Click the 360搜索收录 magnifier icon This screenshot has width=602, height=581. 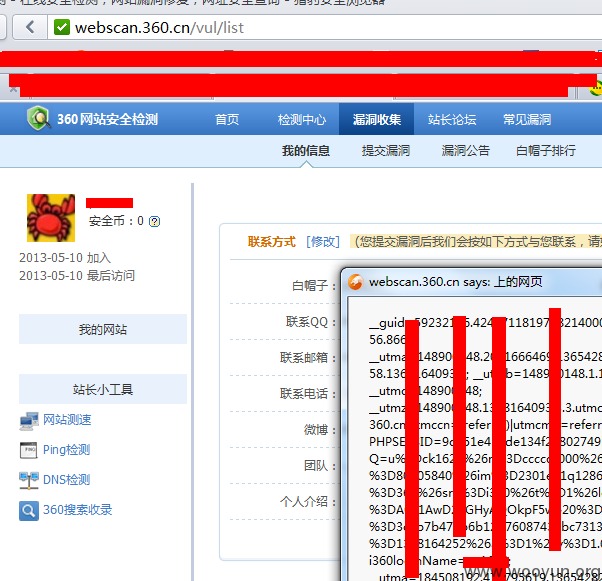point(29,510)
